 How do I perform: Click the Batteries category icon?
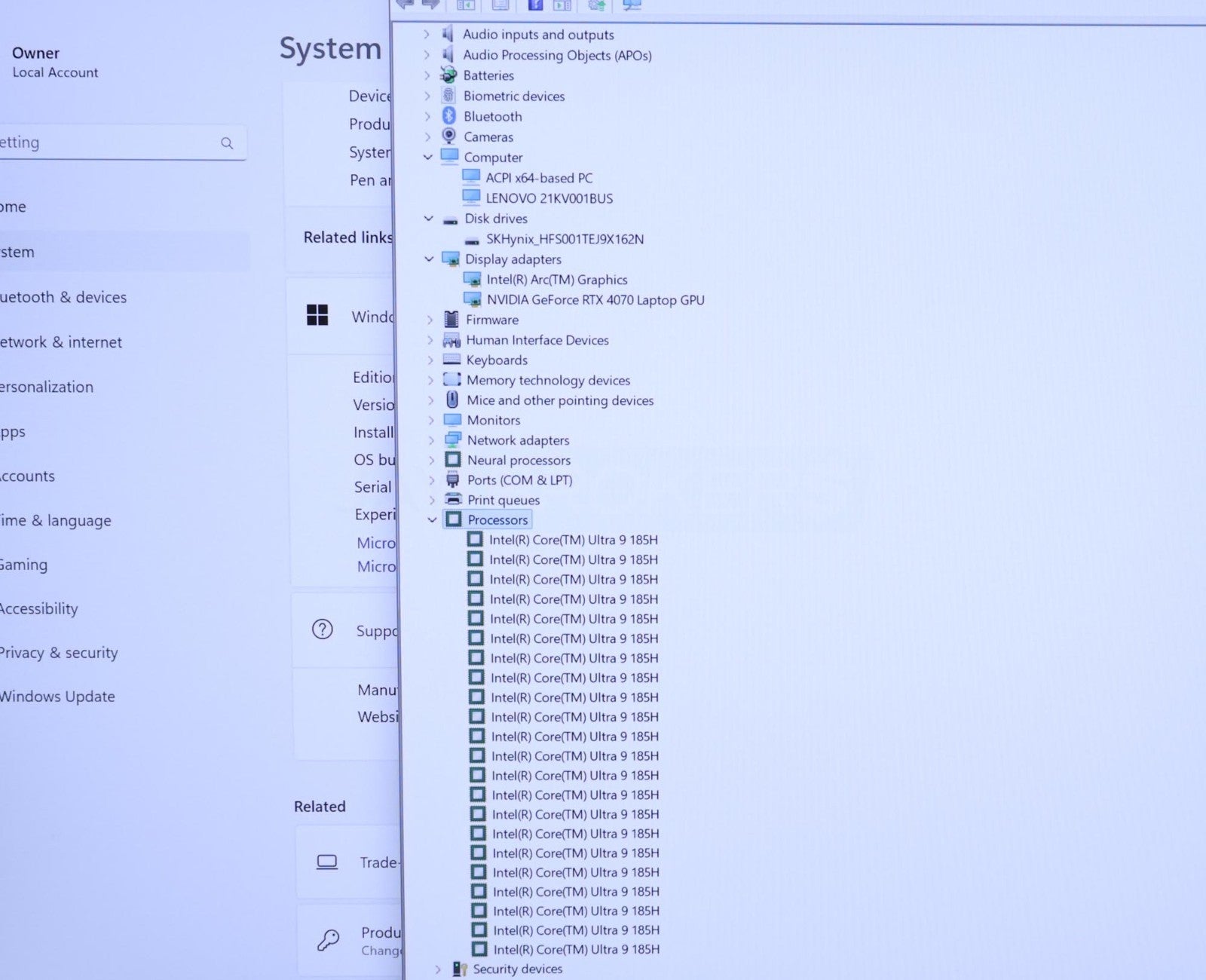pyautogui.click(x=448, y=75)
